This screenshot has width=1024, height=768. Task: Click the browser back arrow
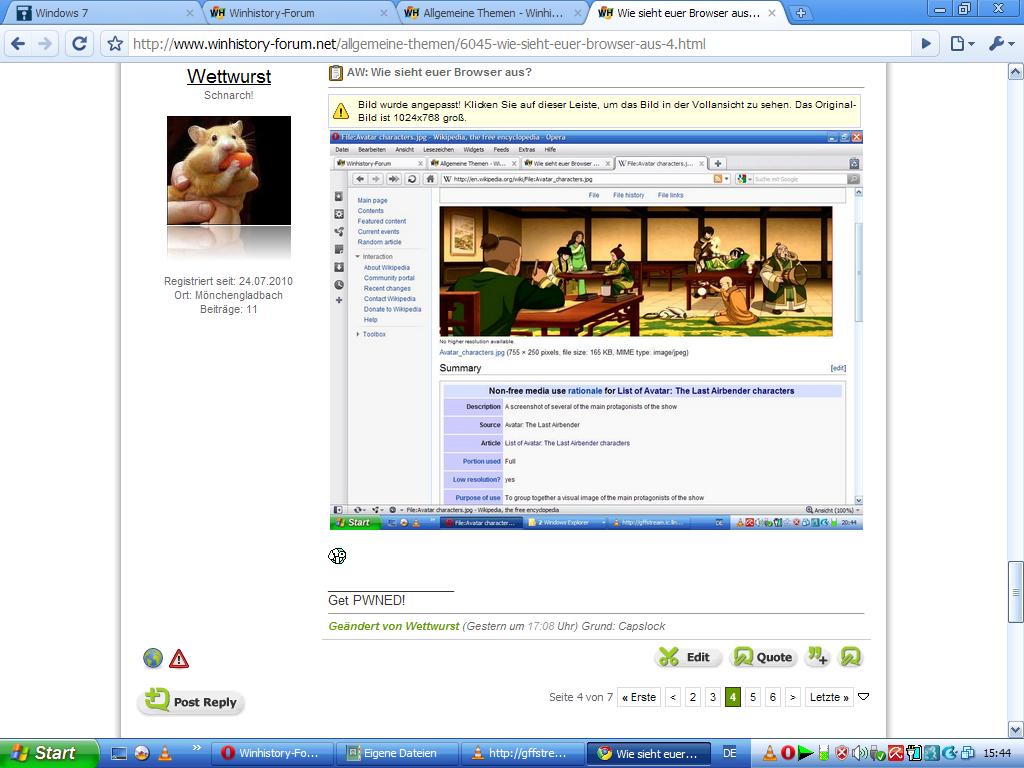click(18, 44)
